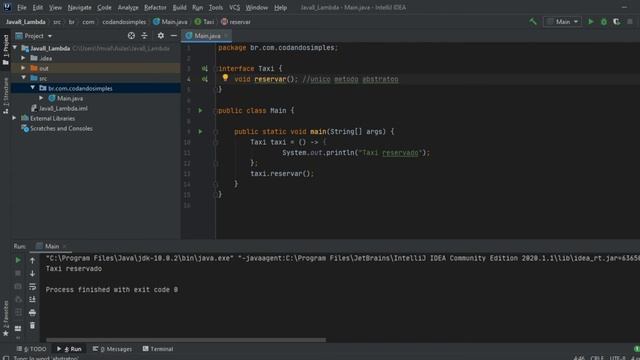Open the Main run configuration dropdown

click(562, 22)
